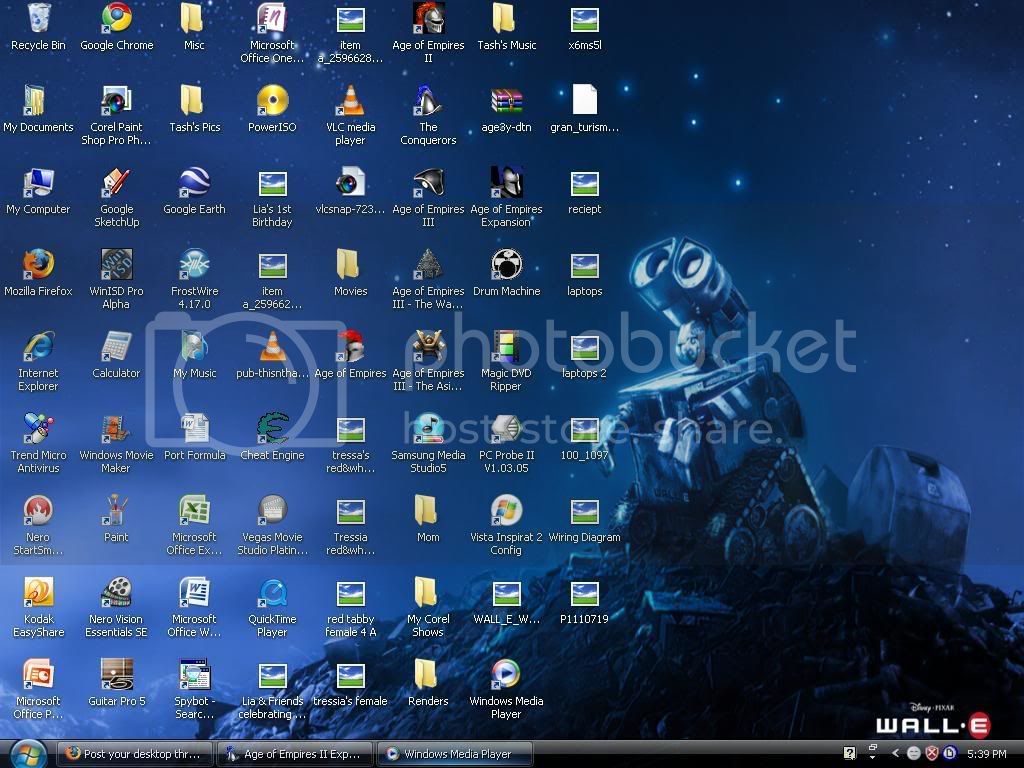This screenshot has width=1024, height=768.
Task: Open Spybot Search shortcut
Action: (194, 675)
